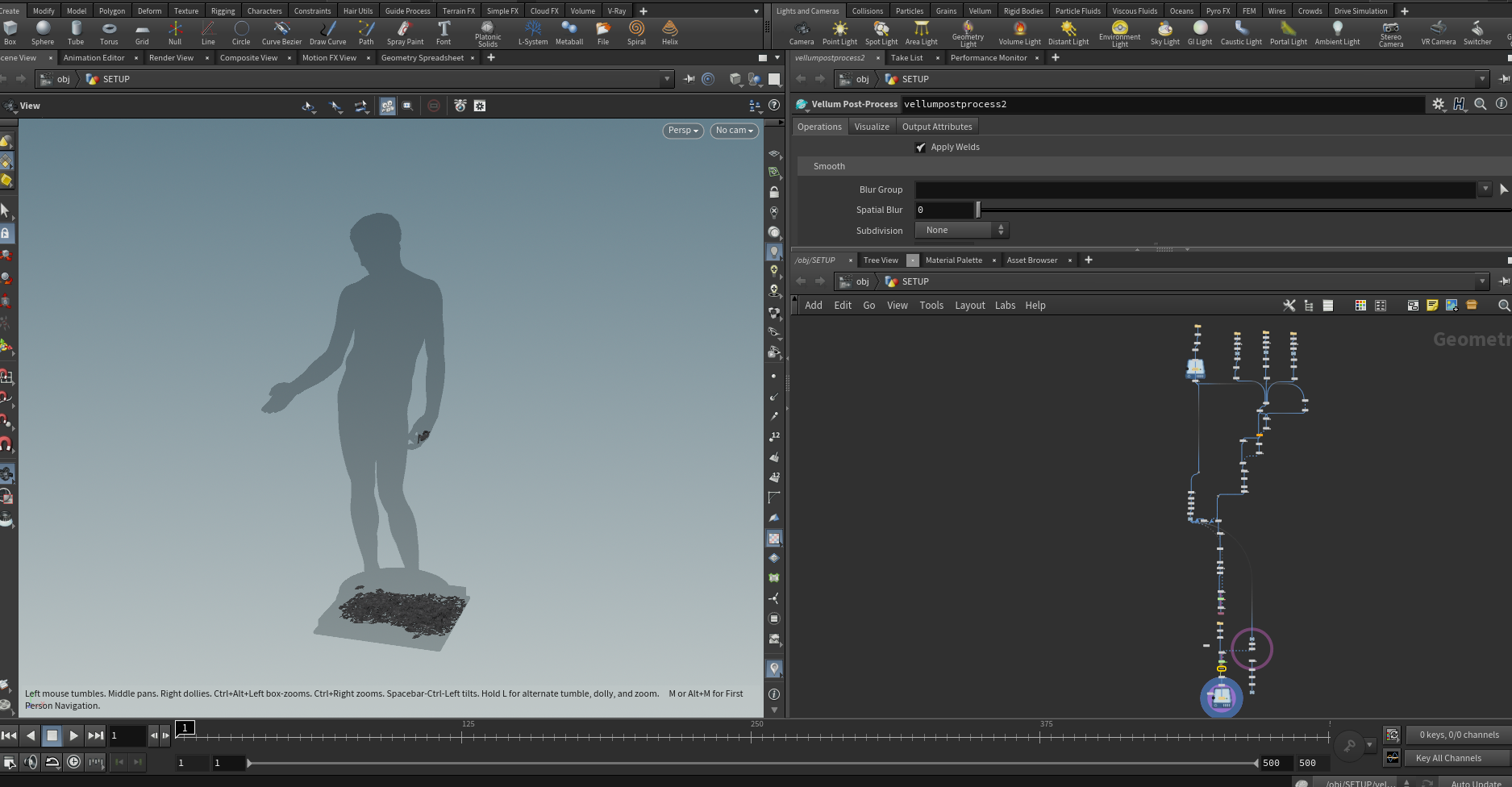Create a Camera from the shelf

801,32
